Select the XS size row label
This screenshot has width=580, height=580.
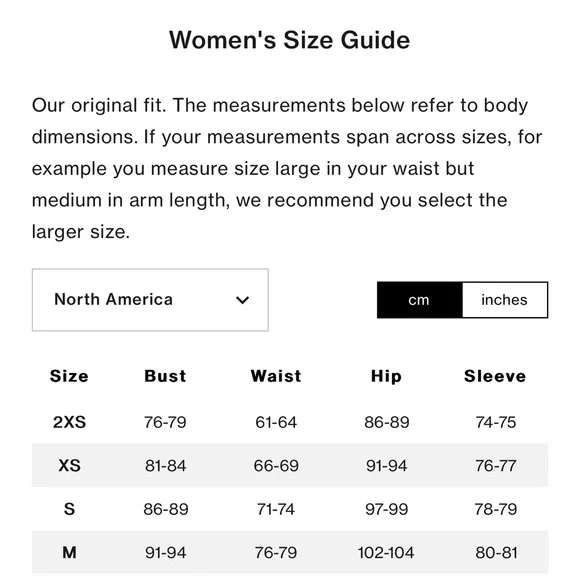pos(69,465)
